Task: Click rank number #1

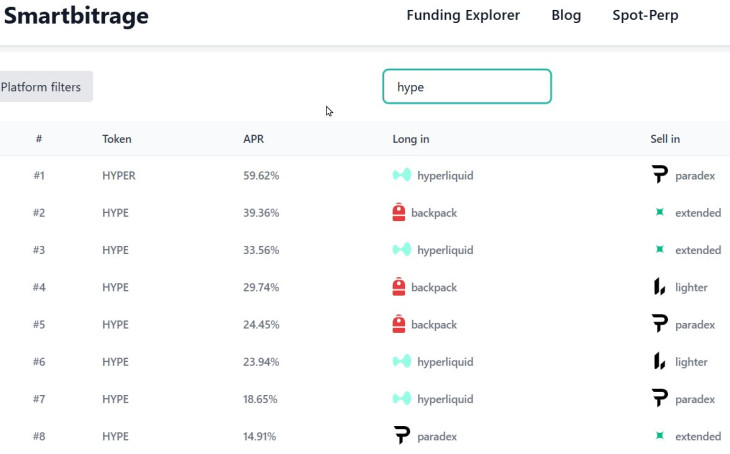Action: point(39,176)
